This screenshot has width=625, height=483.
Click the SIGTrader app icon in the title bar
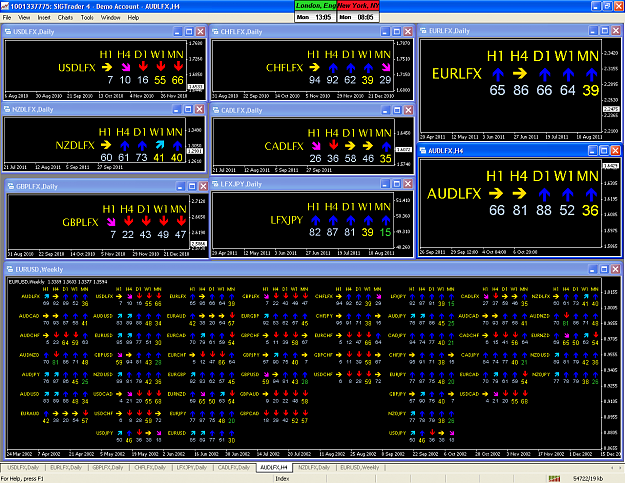coord(5,6)
